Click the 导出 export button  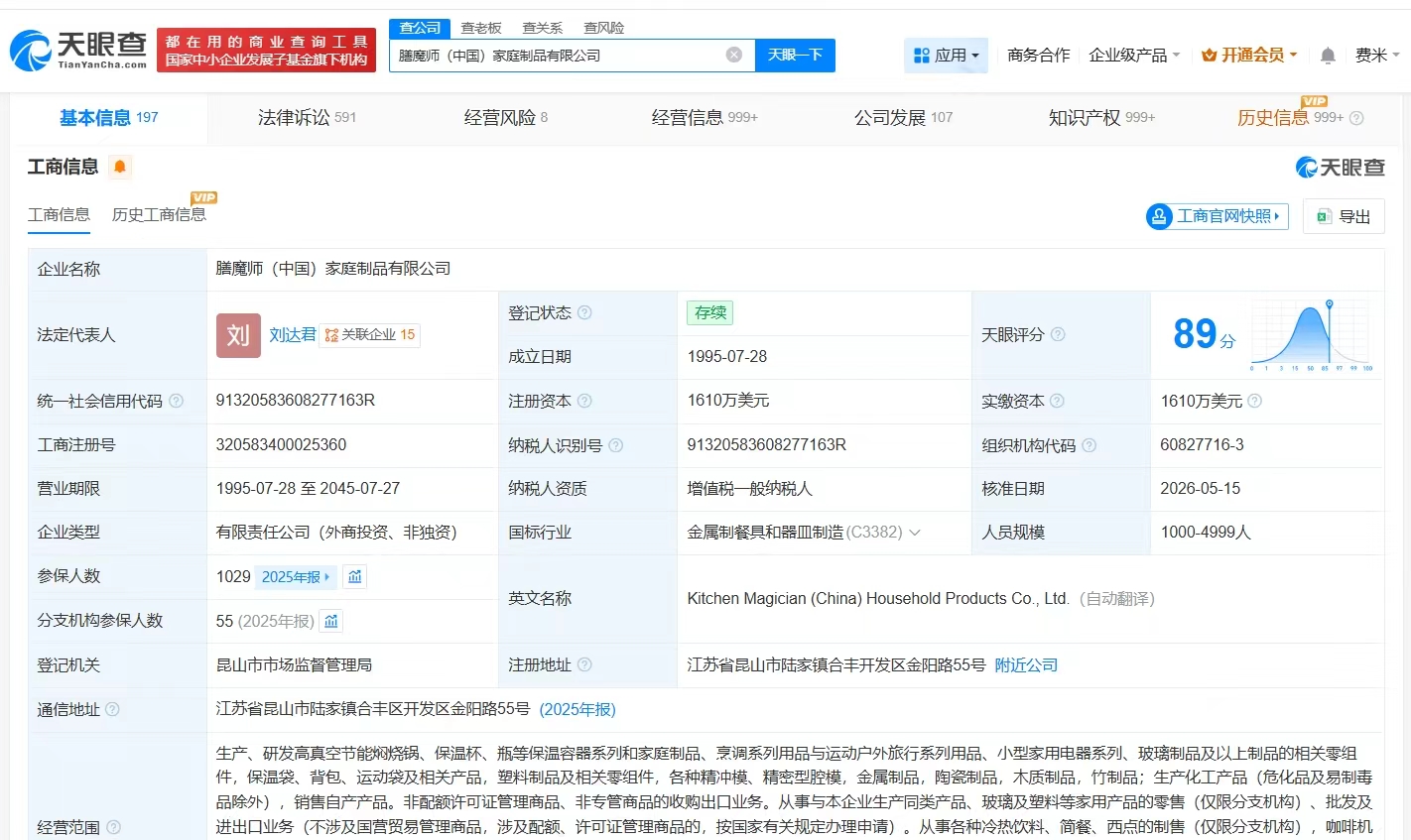tap(1344, 216)
